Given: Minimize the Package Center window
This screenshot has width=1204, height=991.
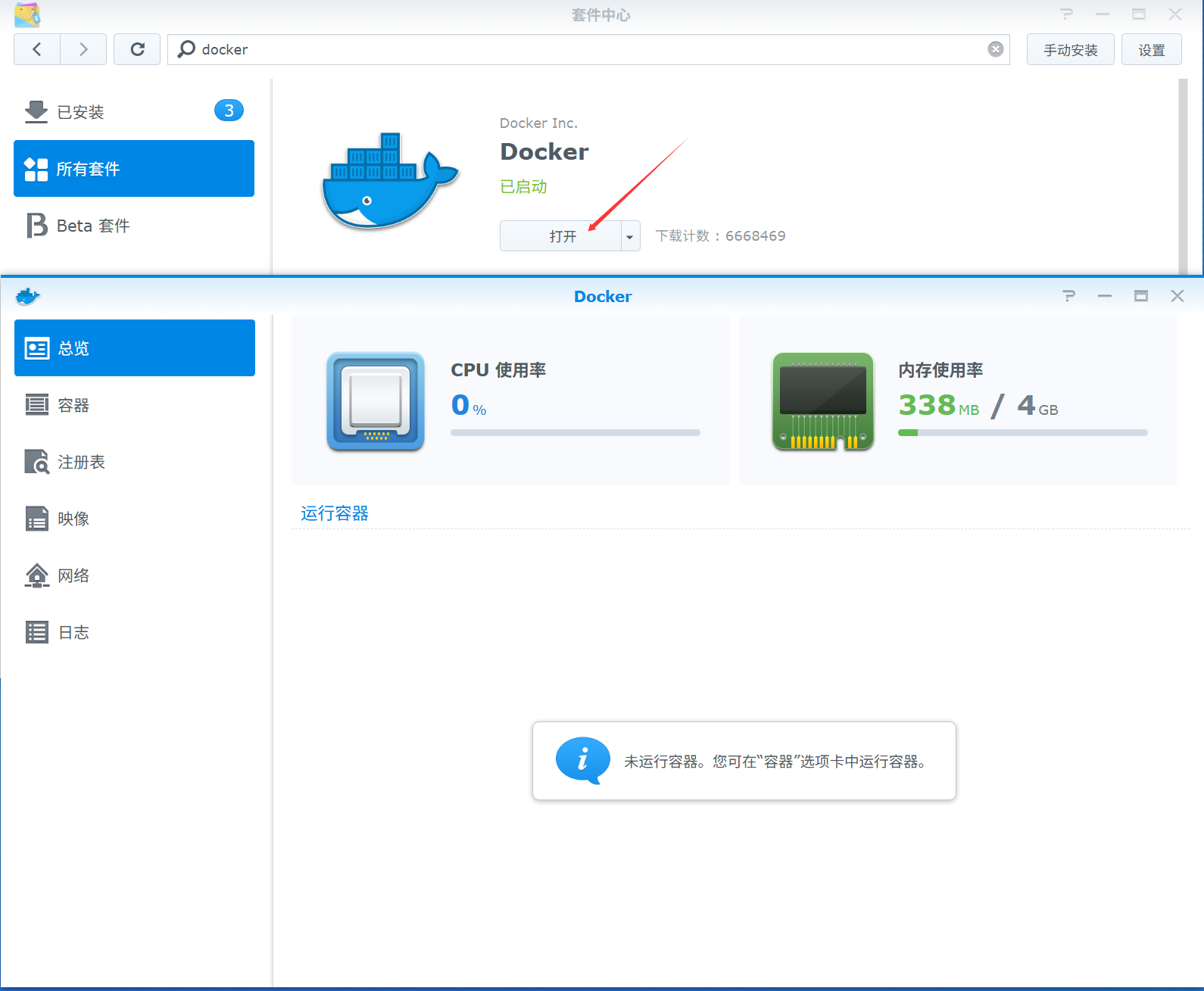Looking at the screenshot, I should click(x=1103, y=14).
